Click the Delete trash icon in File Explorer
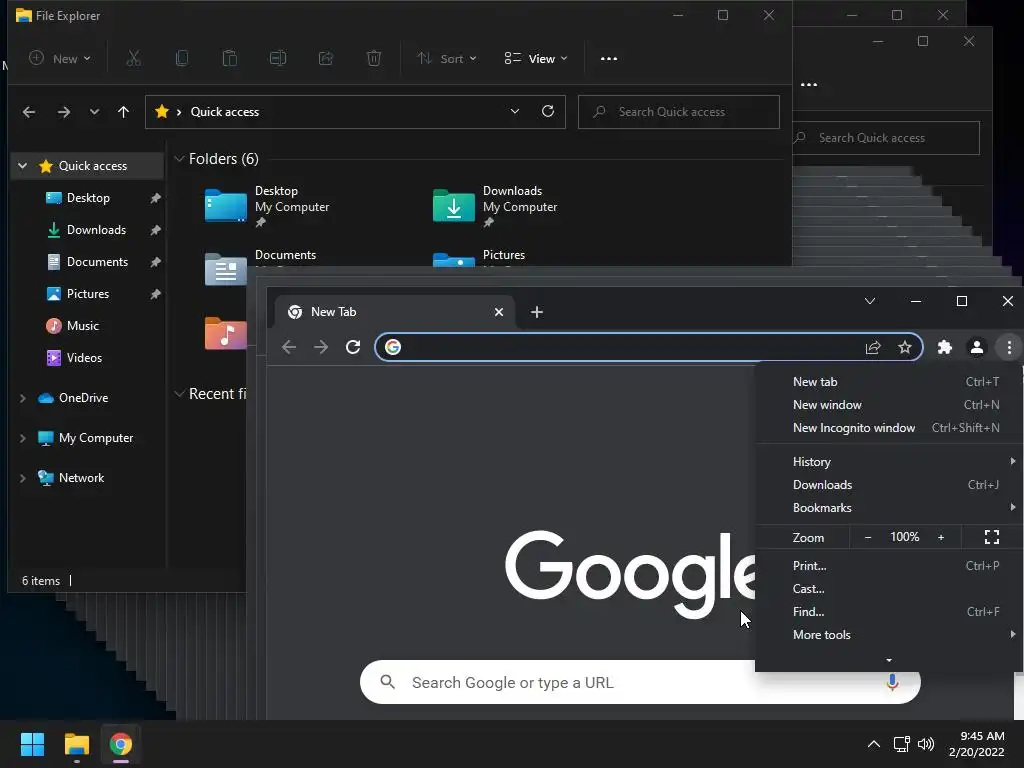 click(374, 59)
